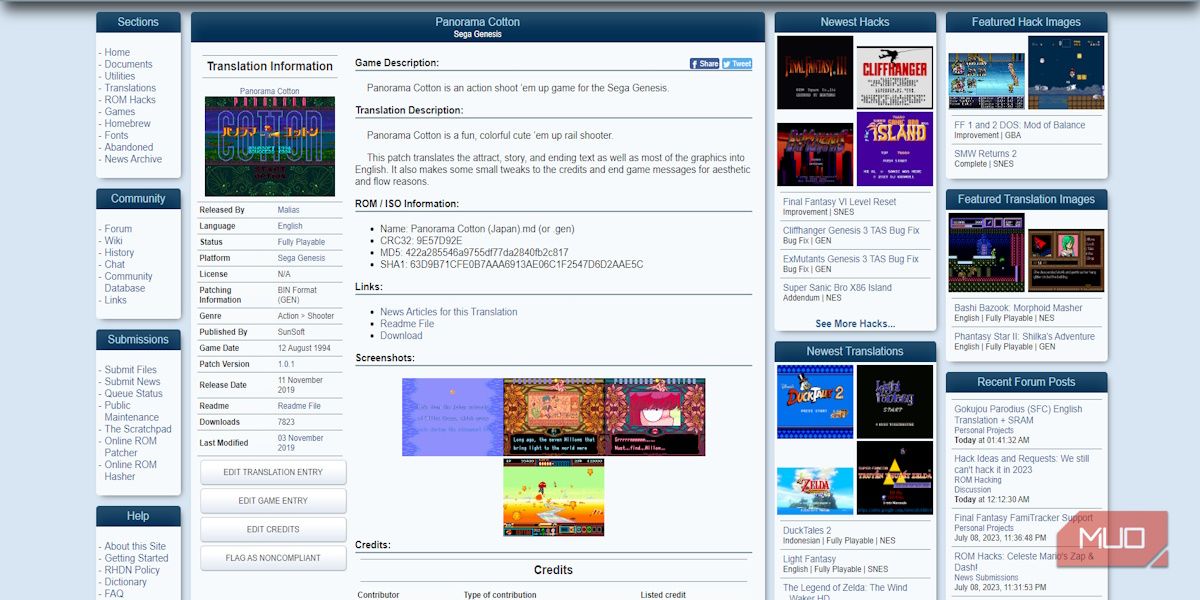
Task: Click Sega Genesis platform link
Action: [x=301, y=258]
